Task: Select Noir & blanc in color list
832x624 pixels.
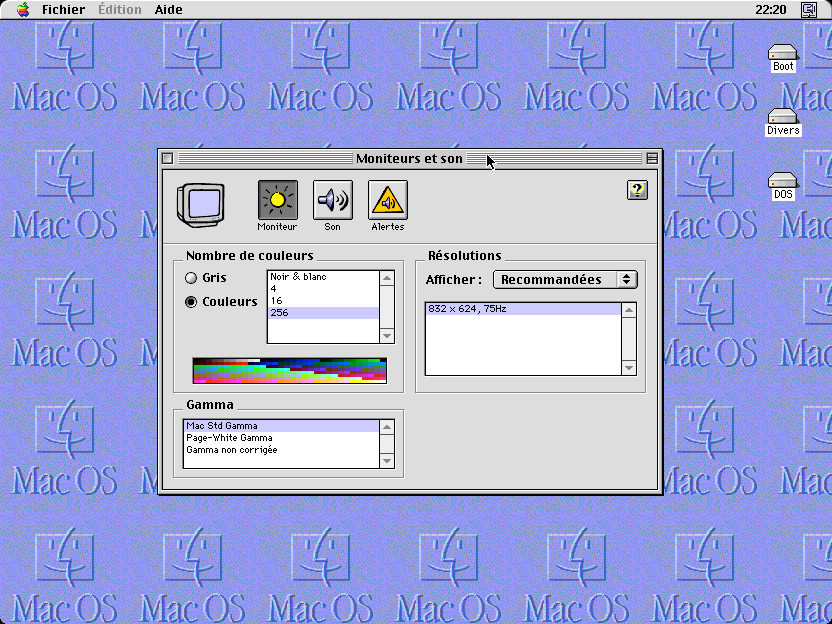Action: click(323, 276)
